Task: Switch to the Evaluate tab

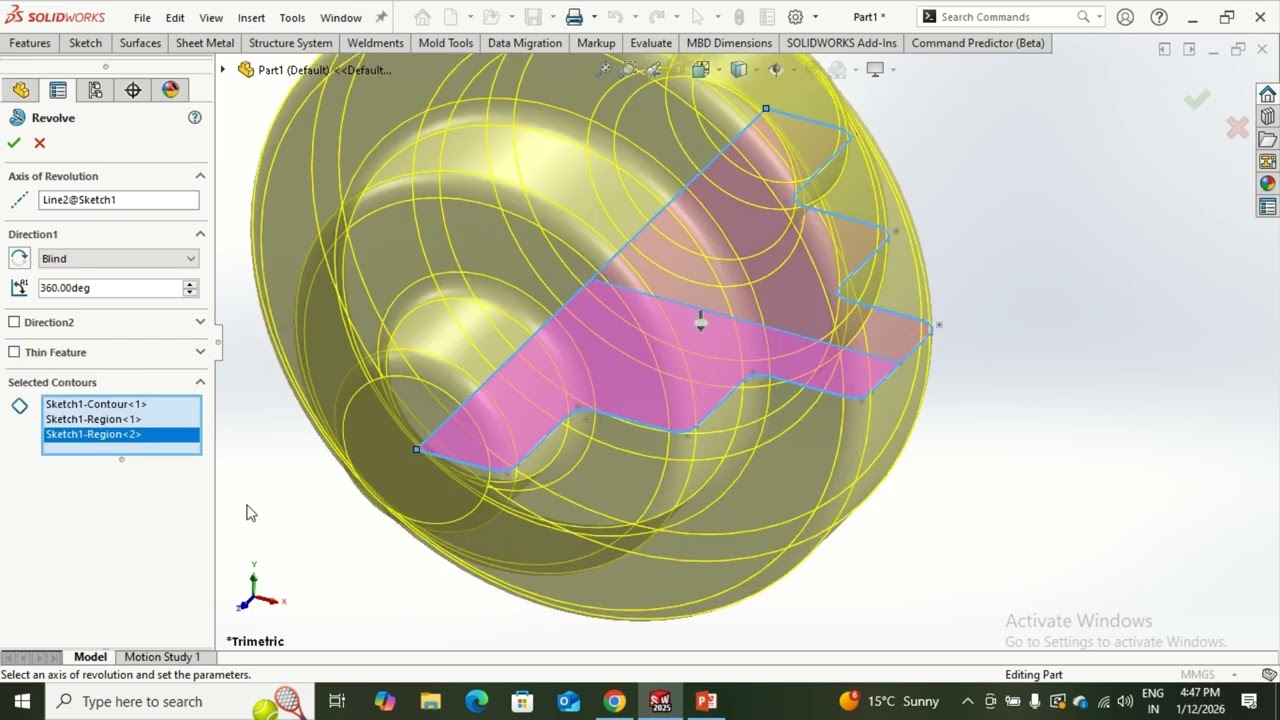Action: coord(650,43)
